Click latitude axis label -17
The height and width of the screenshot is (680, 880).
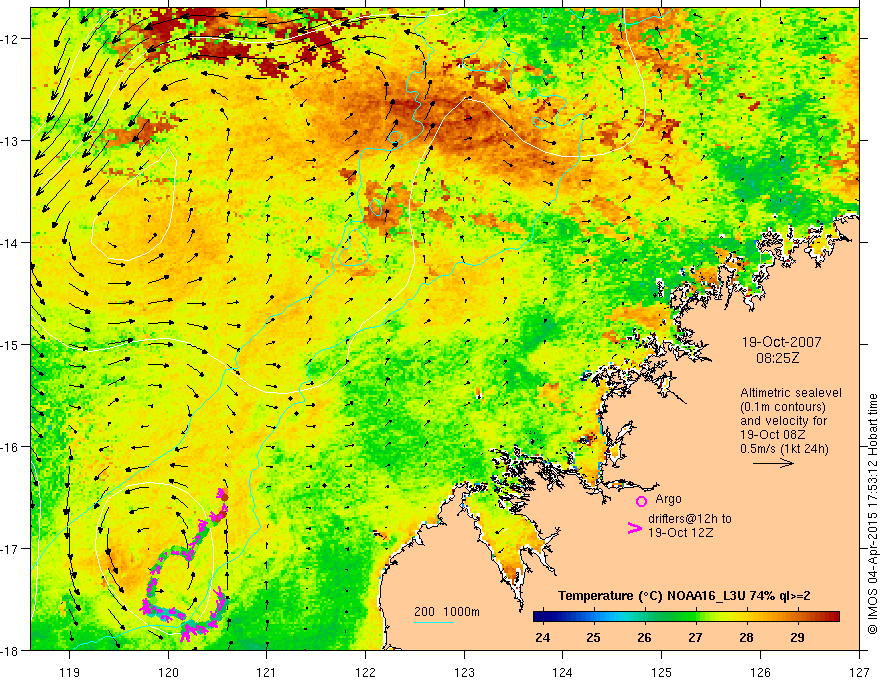[11, 549]
